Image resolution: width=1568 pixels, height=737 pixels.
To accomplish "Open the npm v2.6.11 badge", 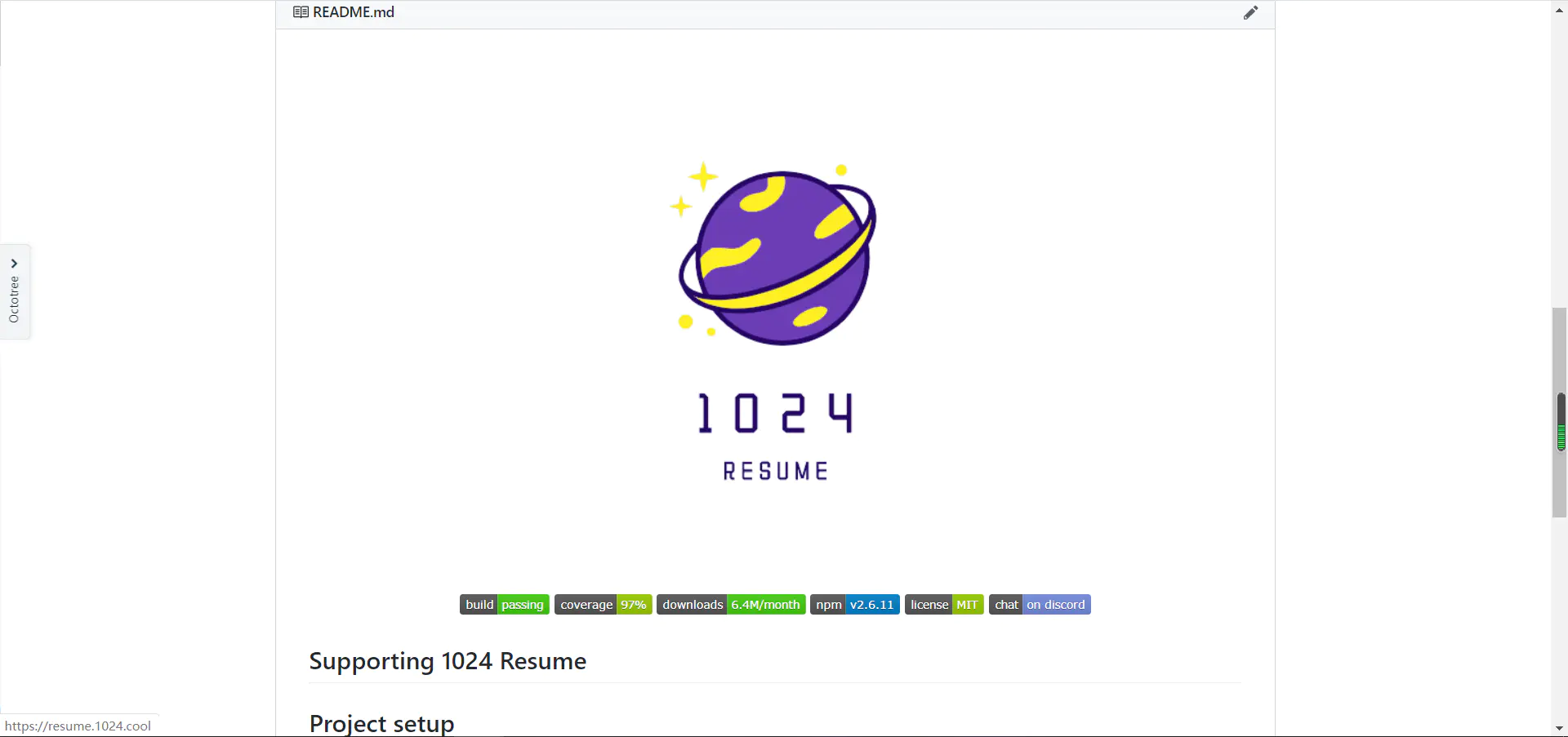I will (x=855, y=605).
